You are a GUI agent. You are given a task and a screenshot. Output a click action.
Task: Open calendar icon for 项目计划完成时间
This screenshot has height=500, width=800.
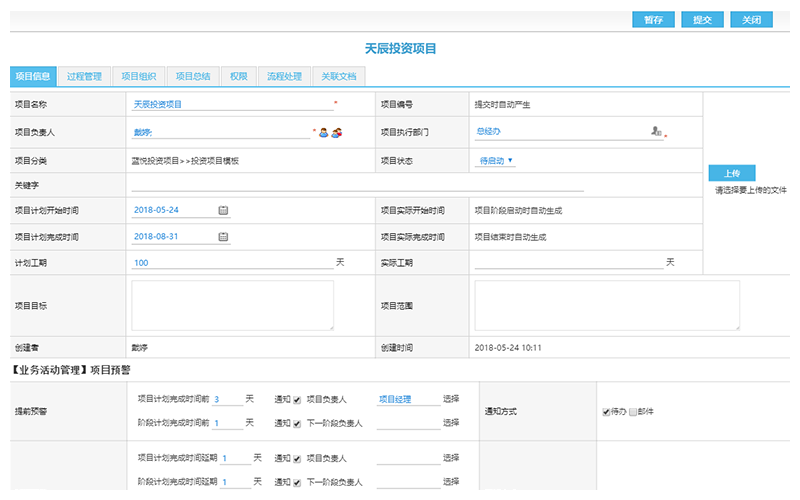[x=223, y=237]
